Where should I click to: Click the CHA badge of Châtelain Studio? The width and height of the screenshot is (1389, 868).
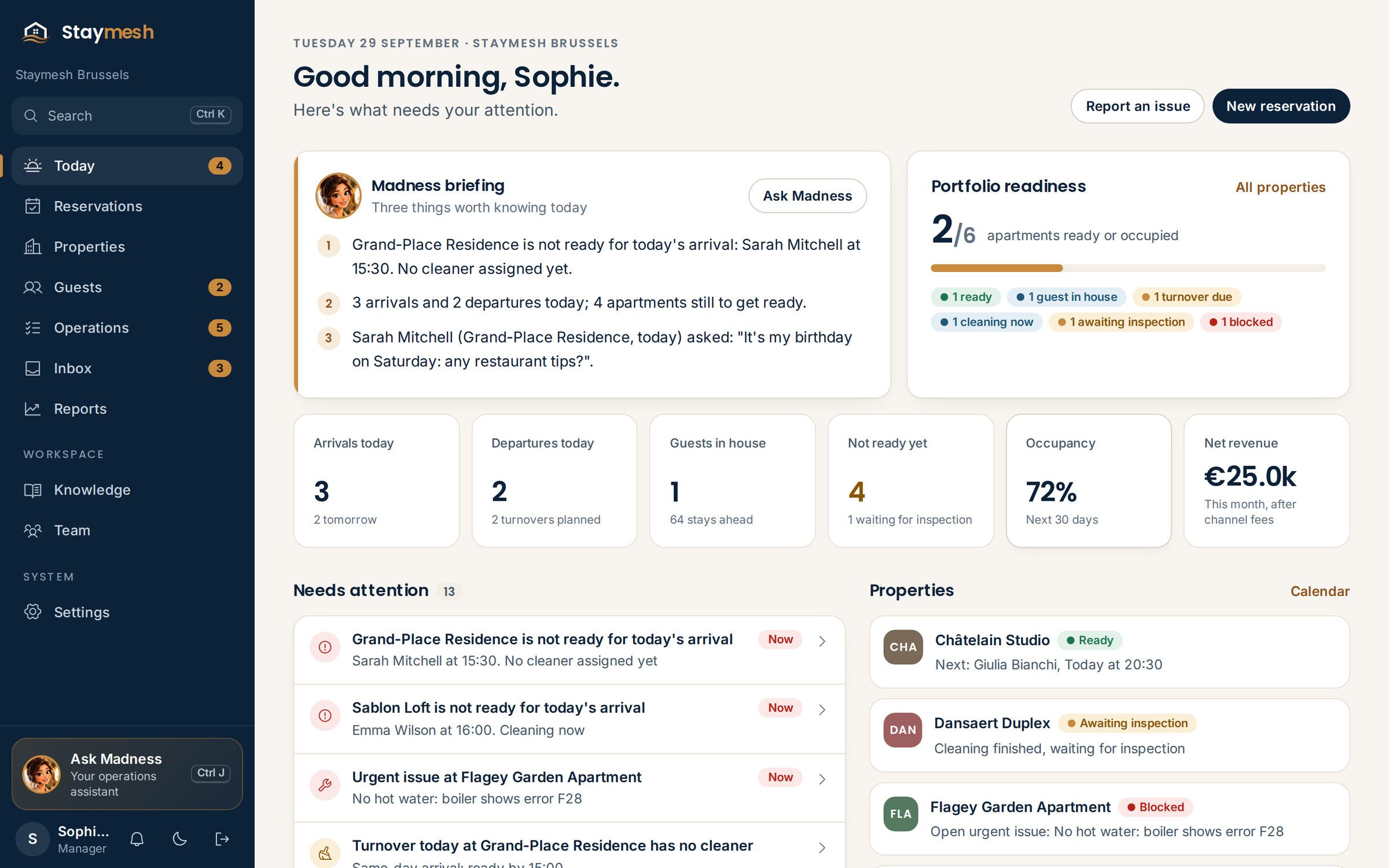pyautogui.click(x=903, y=647)
